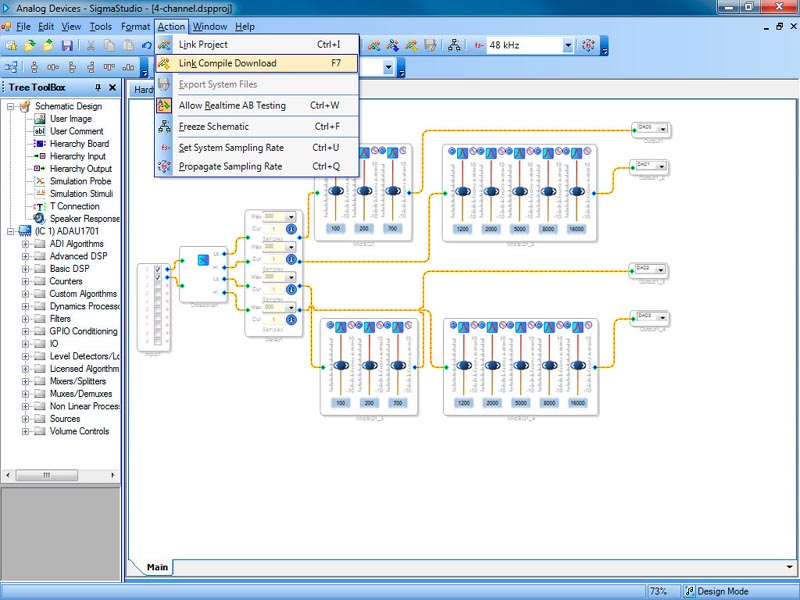Click the Crossover block filter icon
This screenshot has width=800, height=600.
coord(203,260)
